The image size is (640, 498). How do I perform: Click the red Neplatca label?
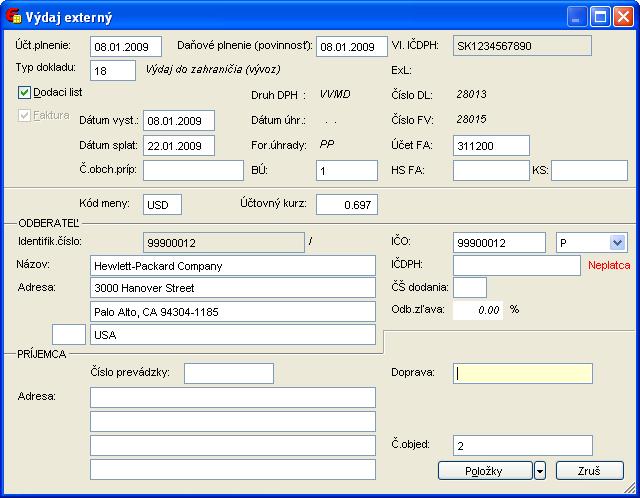click(609, 265)
